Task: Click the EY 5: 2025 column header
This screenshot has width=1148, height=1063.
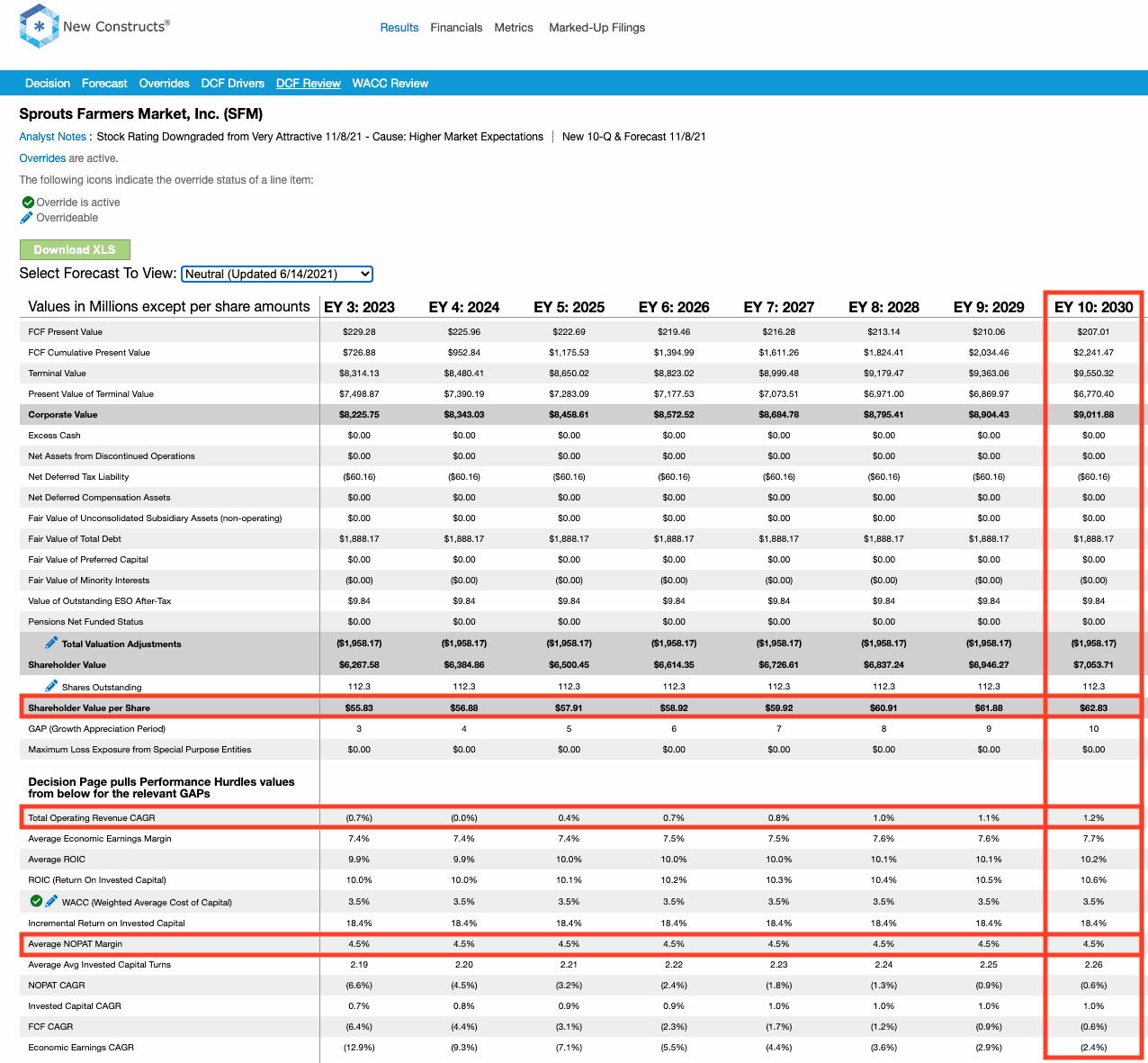Action: [570, 307]
